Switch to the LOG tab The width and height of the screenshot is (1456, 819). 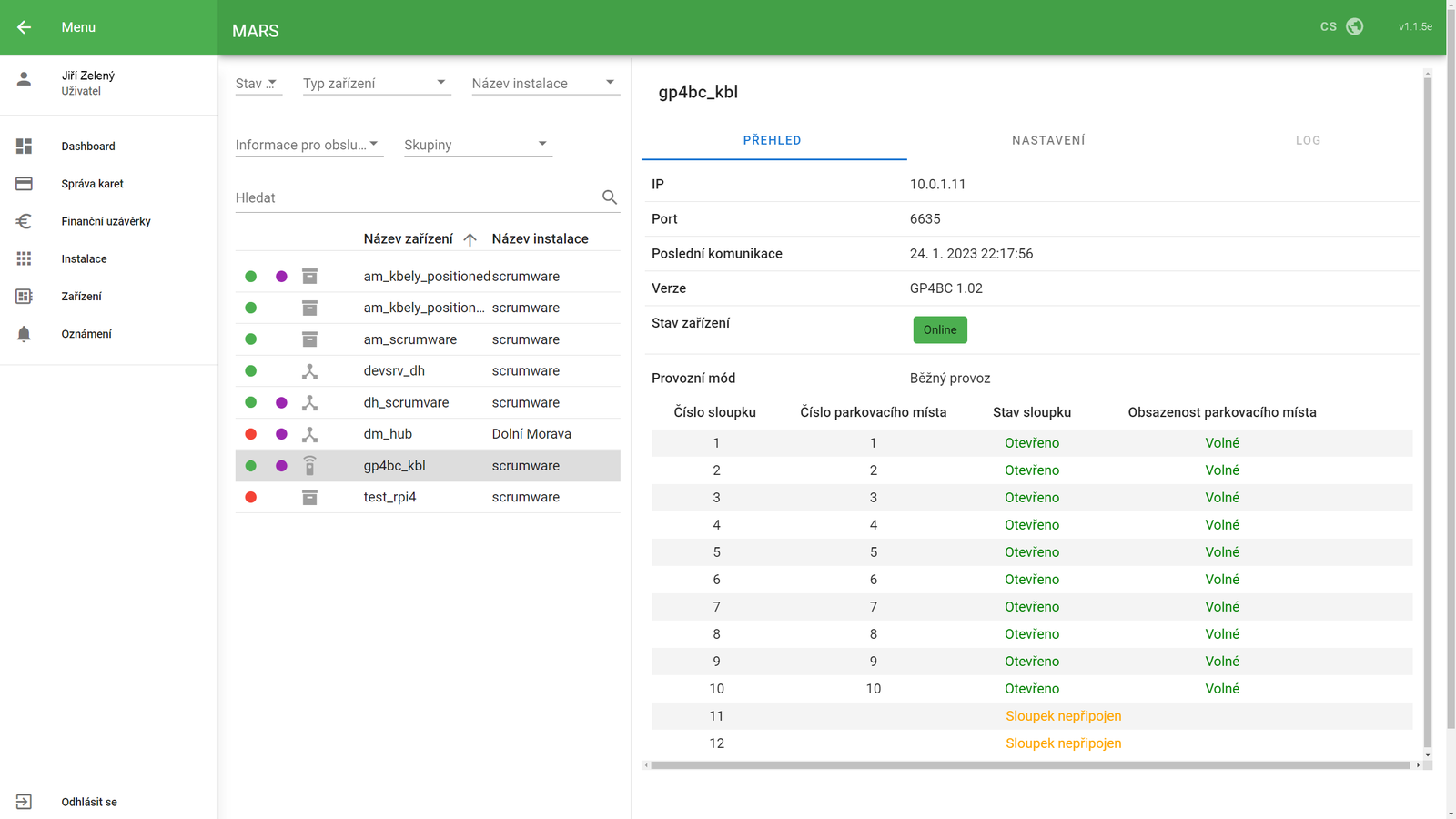point(1308,140)
